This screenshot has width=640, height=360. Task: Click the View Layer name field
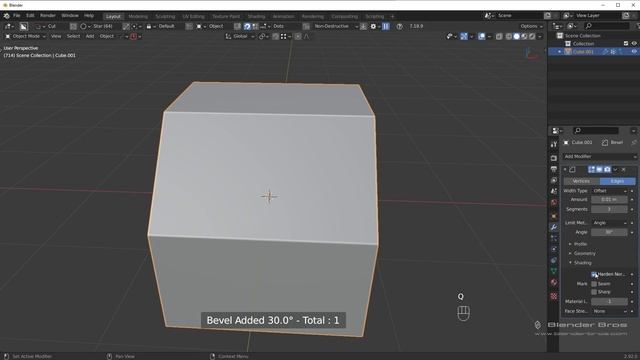click(x=598, y=16)
